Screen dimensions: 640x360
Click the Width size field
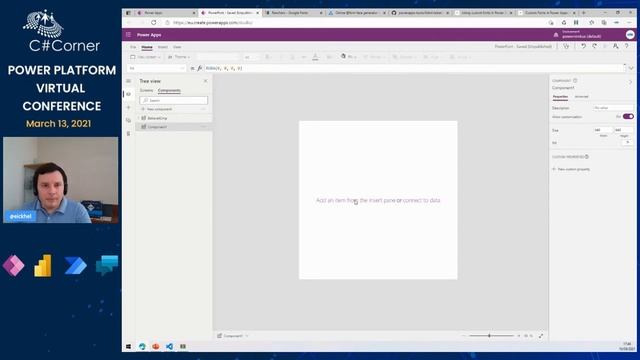click(603, 130)
